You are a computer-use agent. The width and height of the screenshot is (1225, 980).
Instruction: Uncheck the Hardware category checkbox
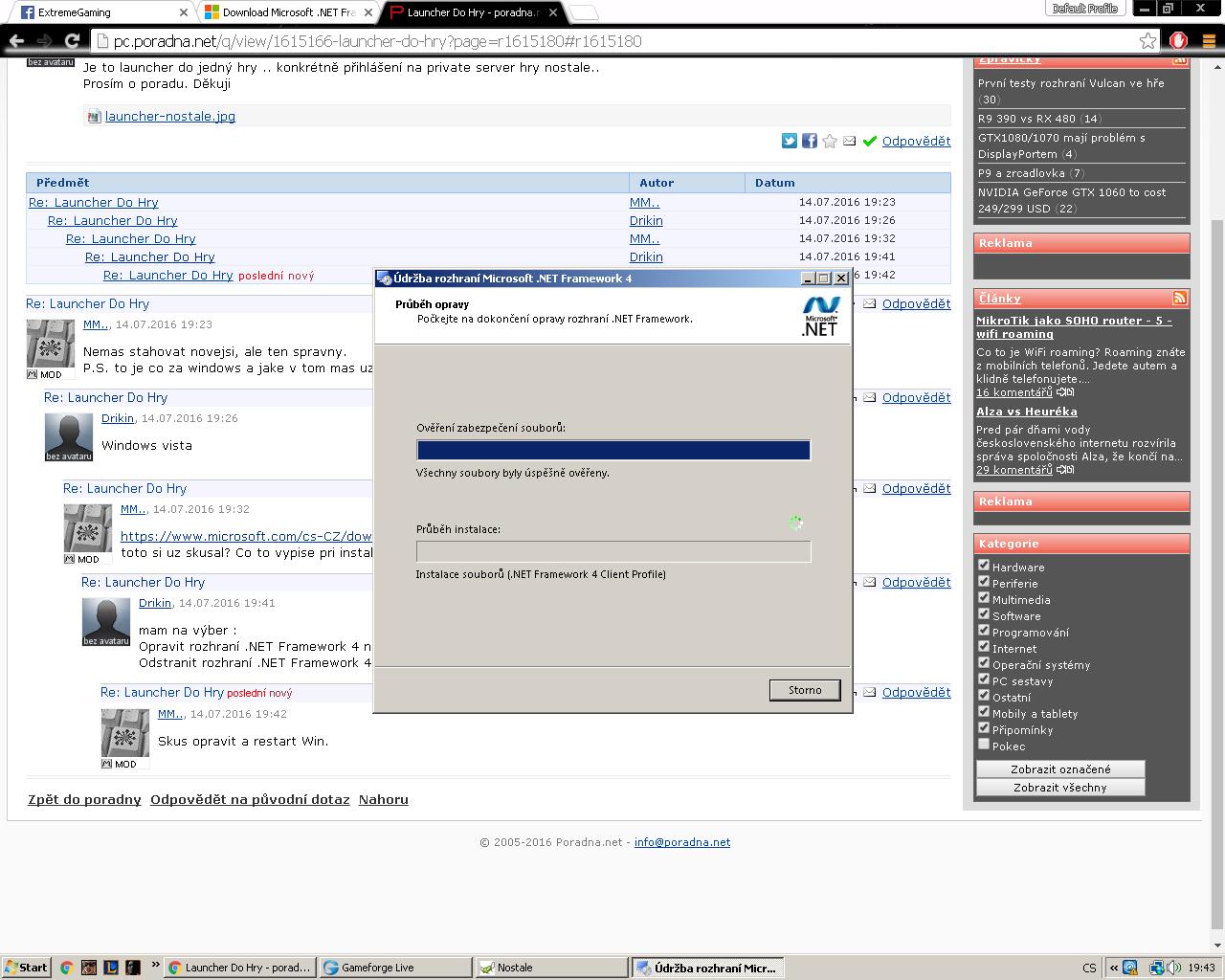[x=984, y=566]
